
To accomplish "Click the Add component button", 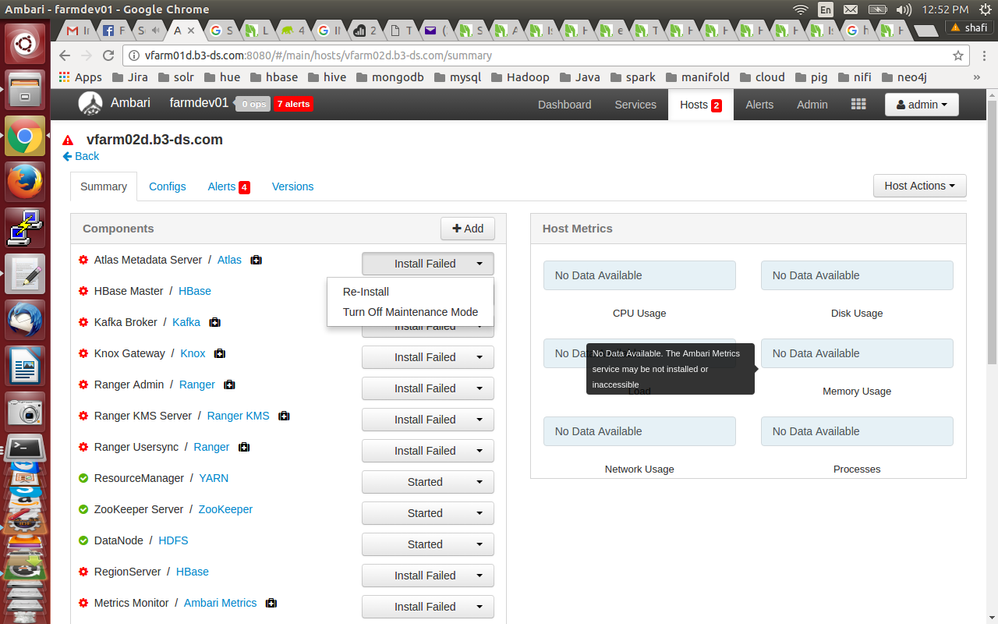I will coord(468,229).
